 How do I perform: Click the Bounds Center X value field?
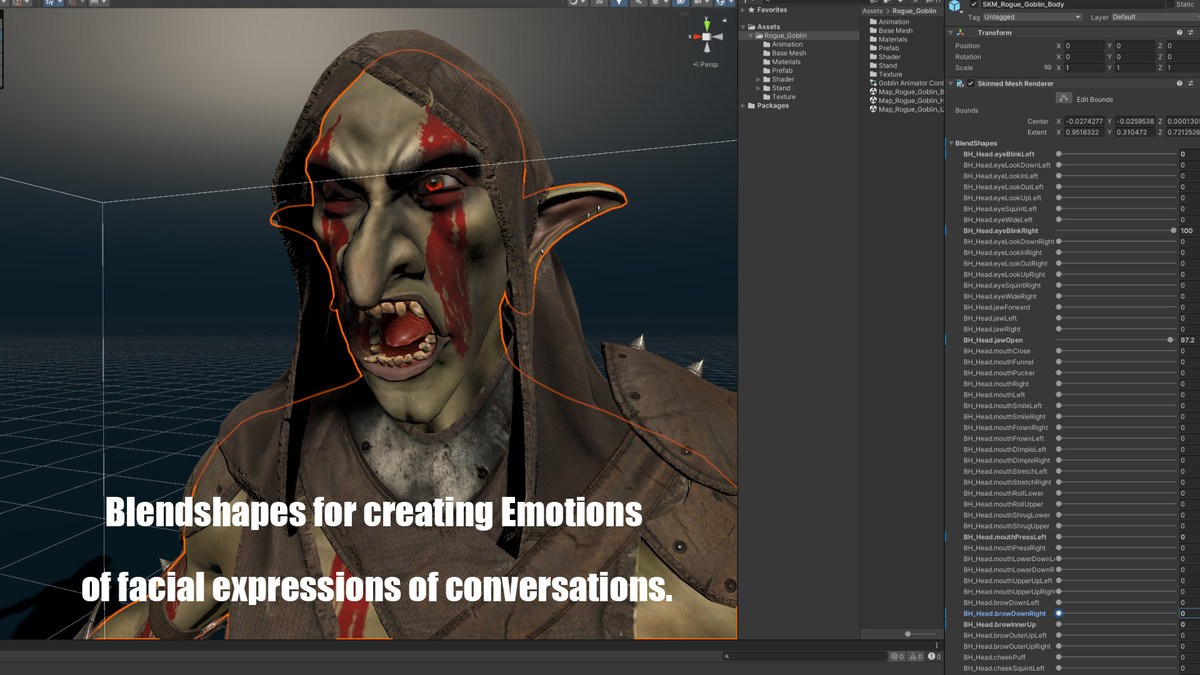[1083, 121]
